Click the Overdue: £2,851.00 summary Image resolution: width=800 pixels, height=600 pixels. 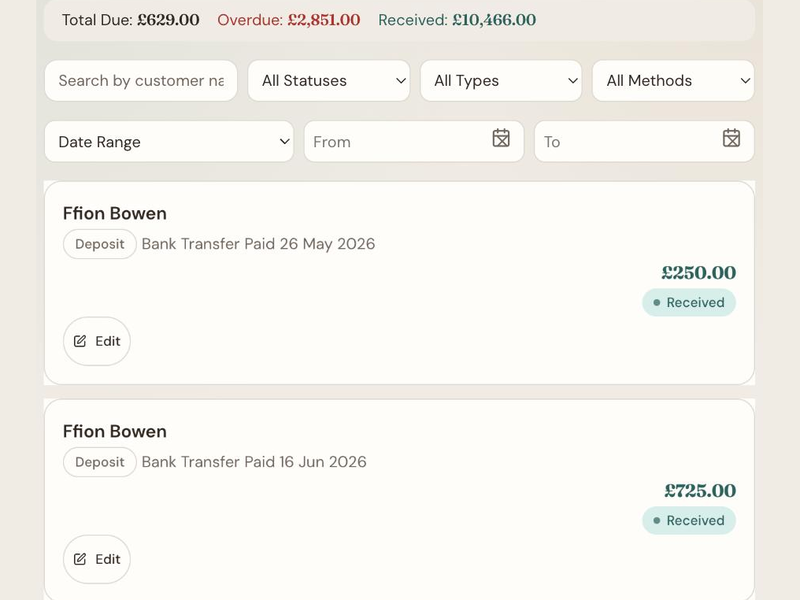(x=289, y=20)
